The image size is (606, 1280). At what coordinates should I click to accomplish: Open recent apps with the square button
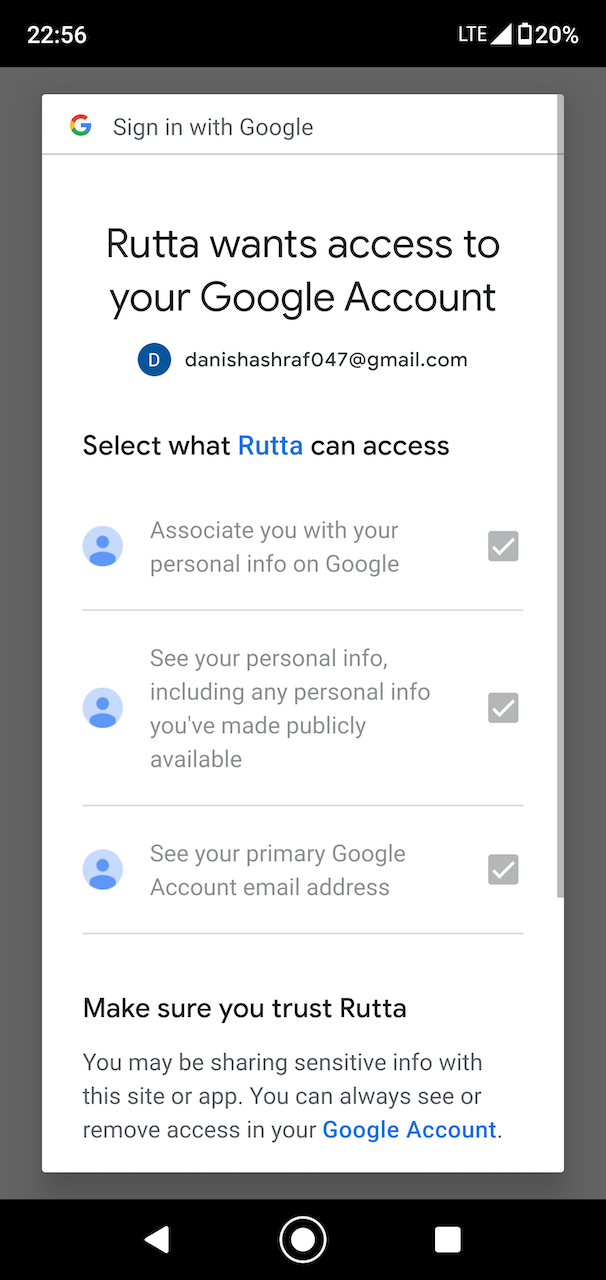point(448,1240)
